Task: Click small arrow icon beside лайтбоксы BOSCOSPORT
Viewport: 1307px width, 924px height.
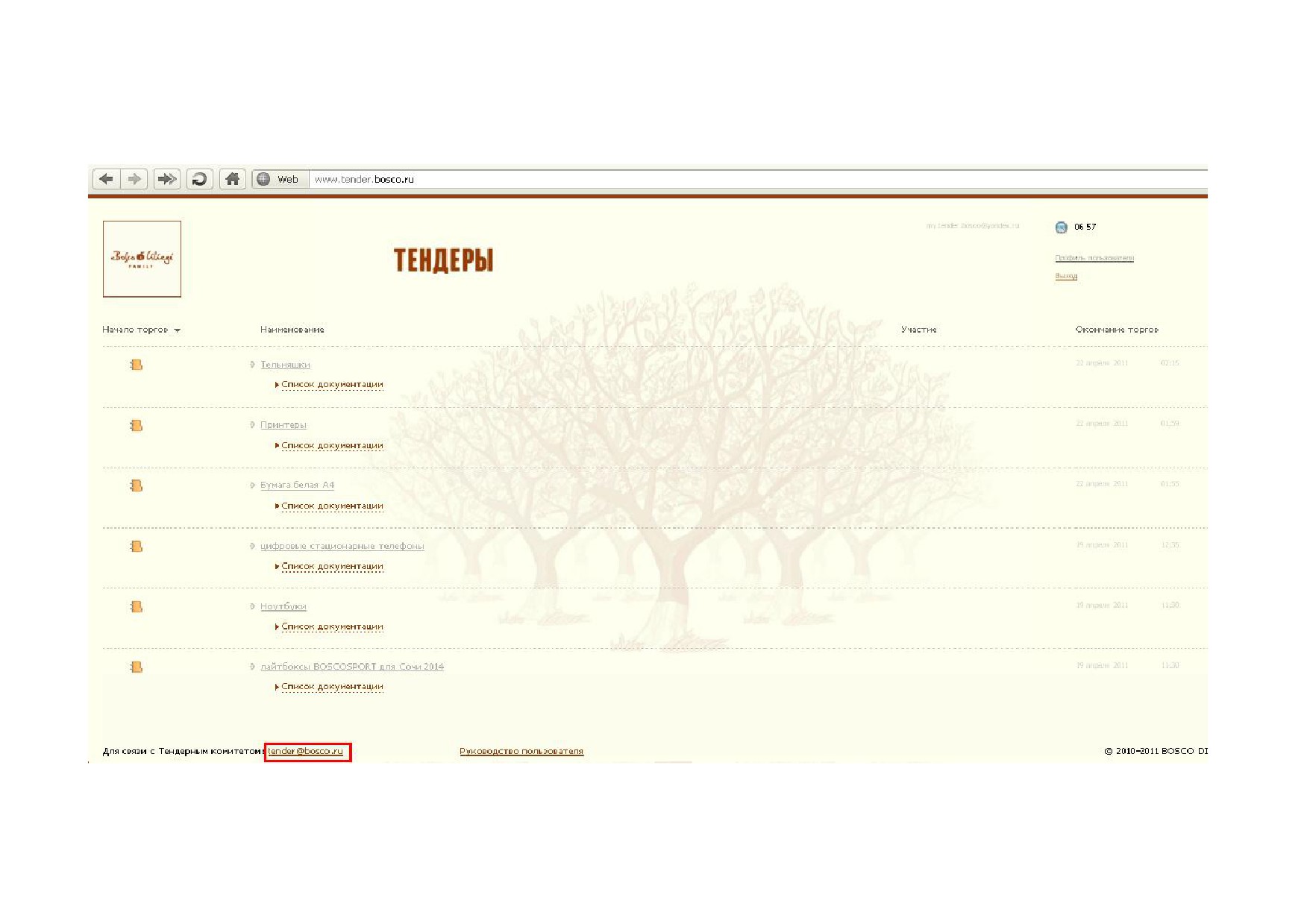Action: click(252, 667)
